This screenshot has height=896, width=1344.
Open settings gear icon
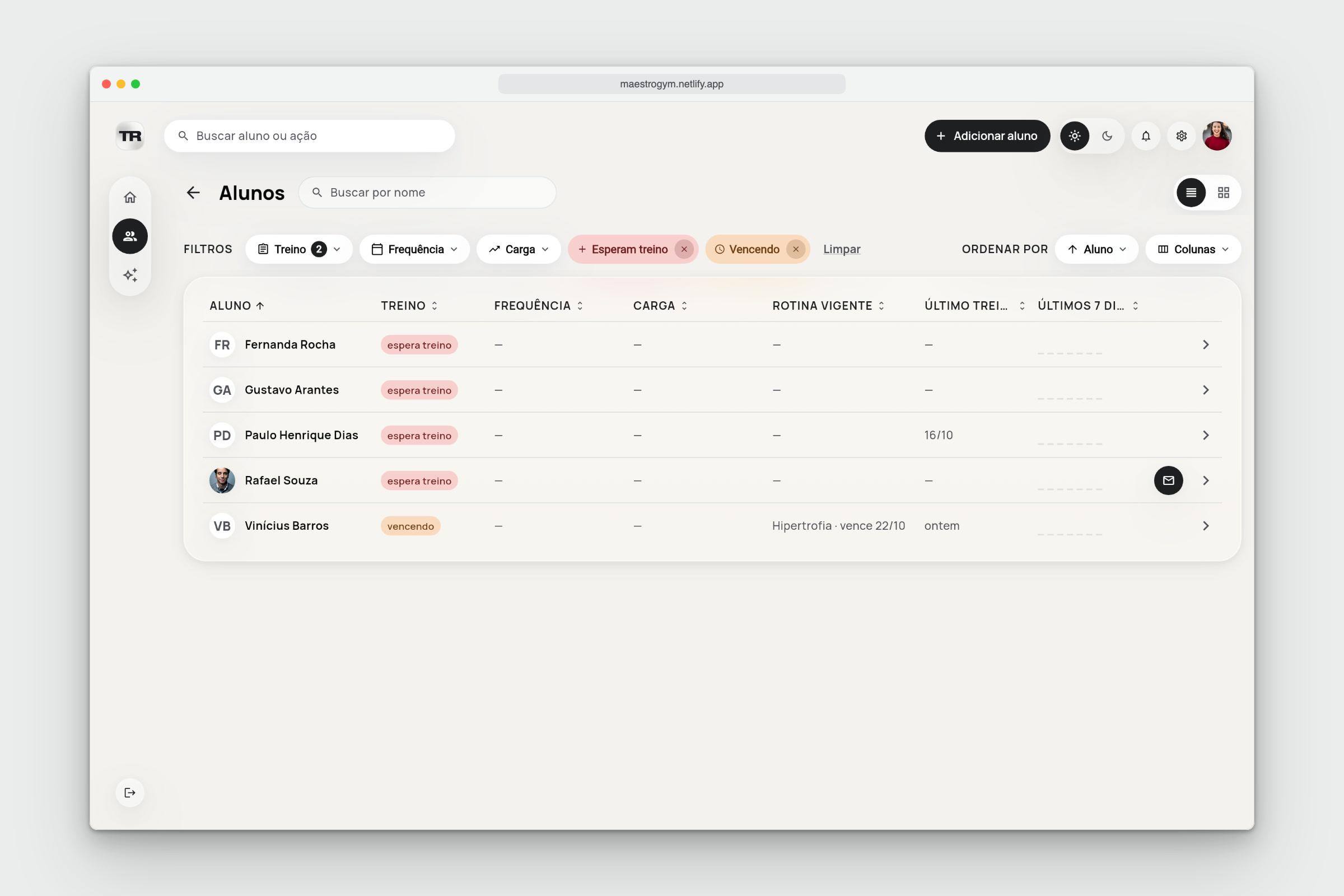click(1181, 136)
